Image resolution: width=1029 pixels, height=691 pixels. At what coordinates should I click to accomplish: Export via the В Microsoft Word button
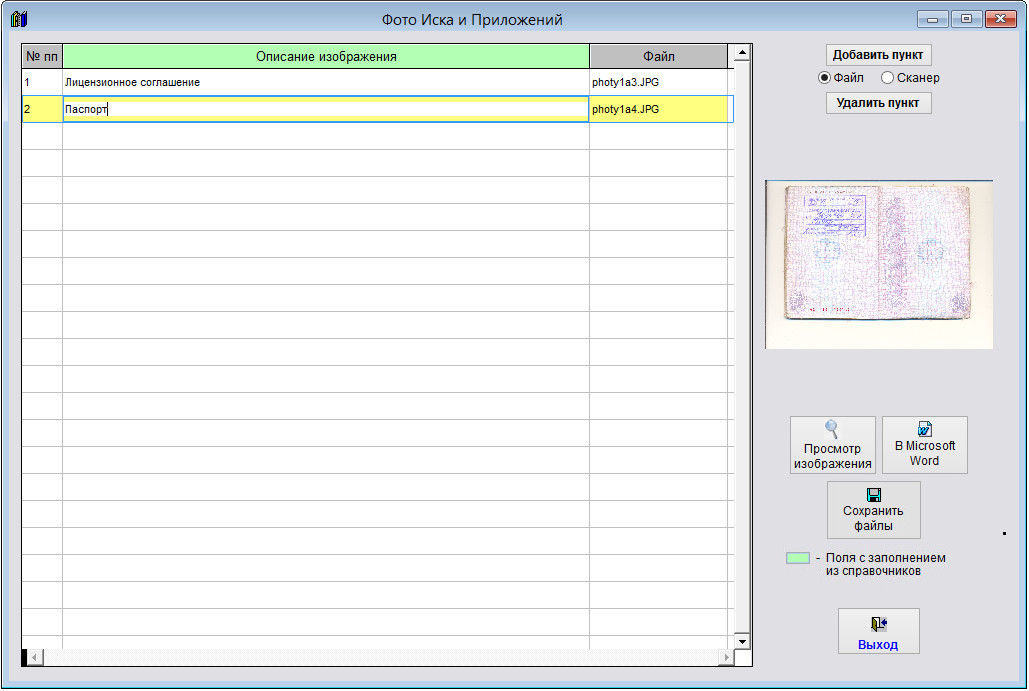click(924, 445)
